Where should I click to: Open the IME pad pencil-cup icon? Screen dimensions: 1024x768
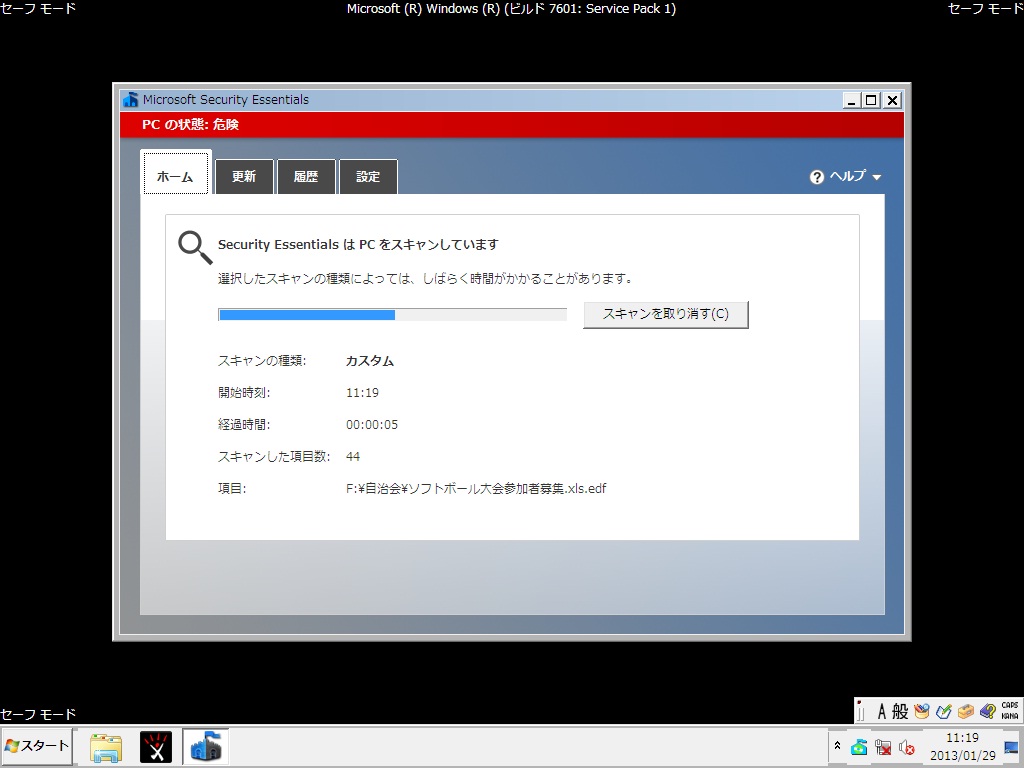tap(922, 711)
